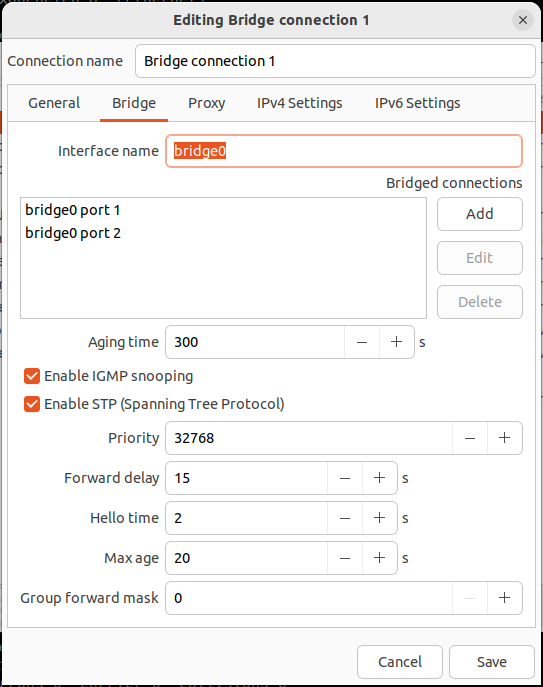
Task: Switch to the General tab
Action: (54, 103)
